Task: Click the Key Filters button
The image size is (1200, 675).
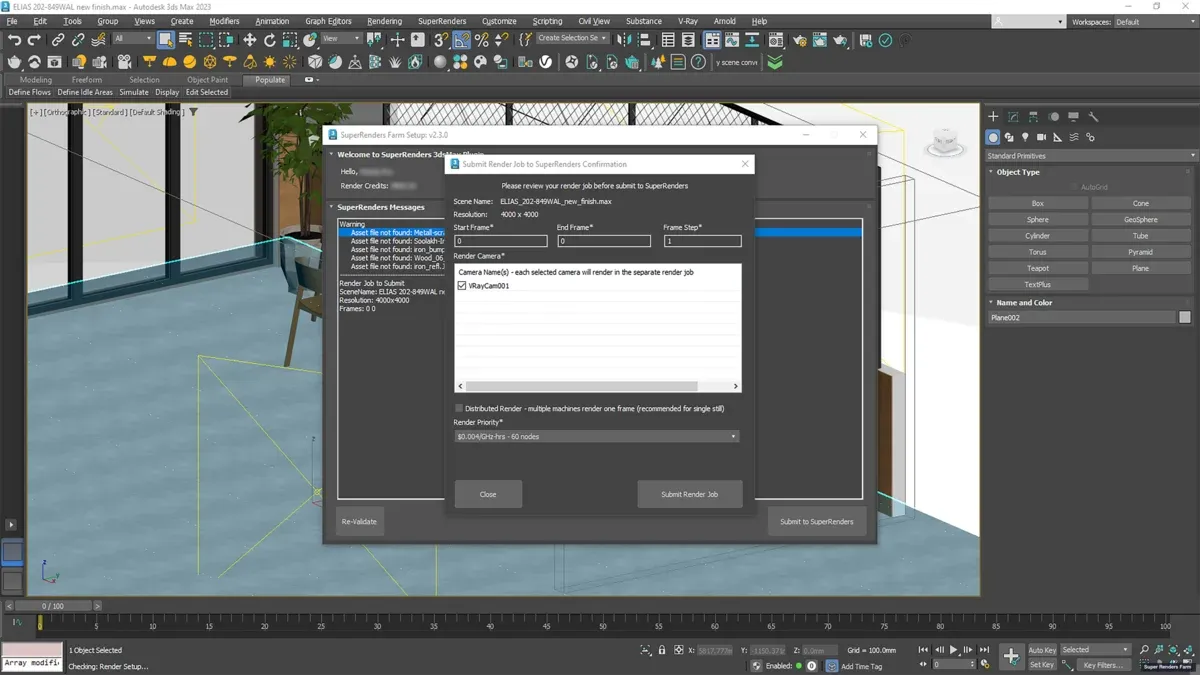Action: (1103, 665)
